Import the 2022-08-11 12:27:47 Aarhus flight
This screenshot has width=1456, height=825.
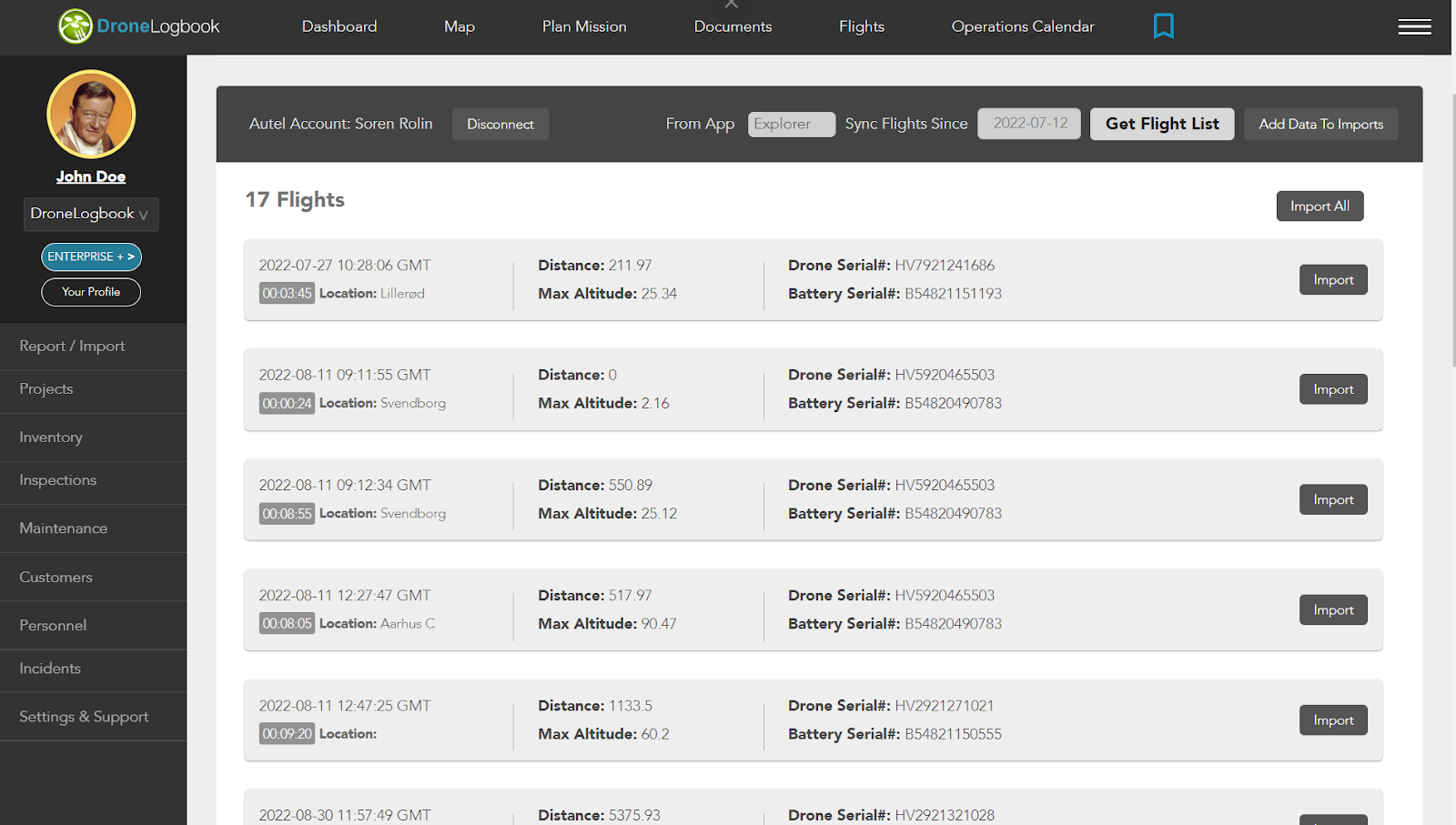coord(1333,609)
